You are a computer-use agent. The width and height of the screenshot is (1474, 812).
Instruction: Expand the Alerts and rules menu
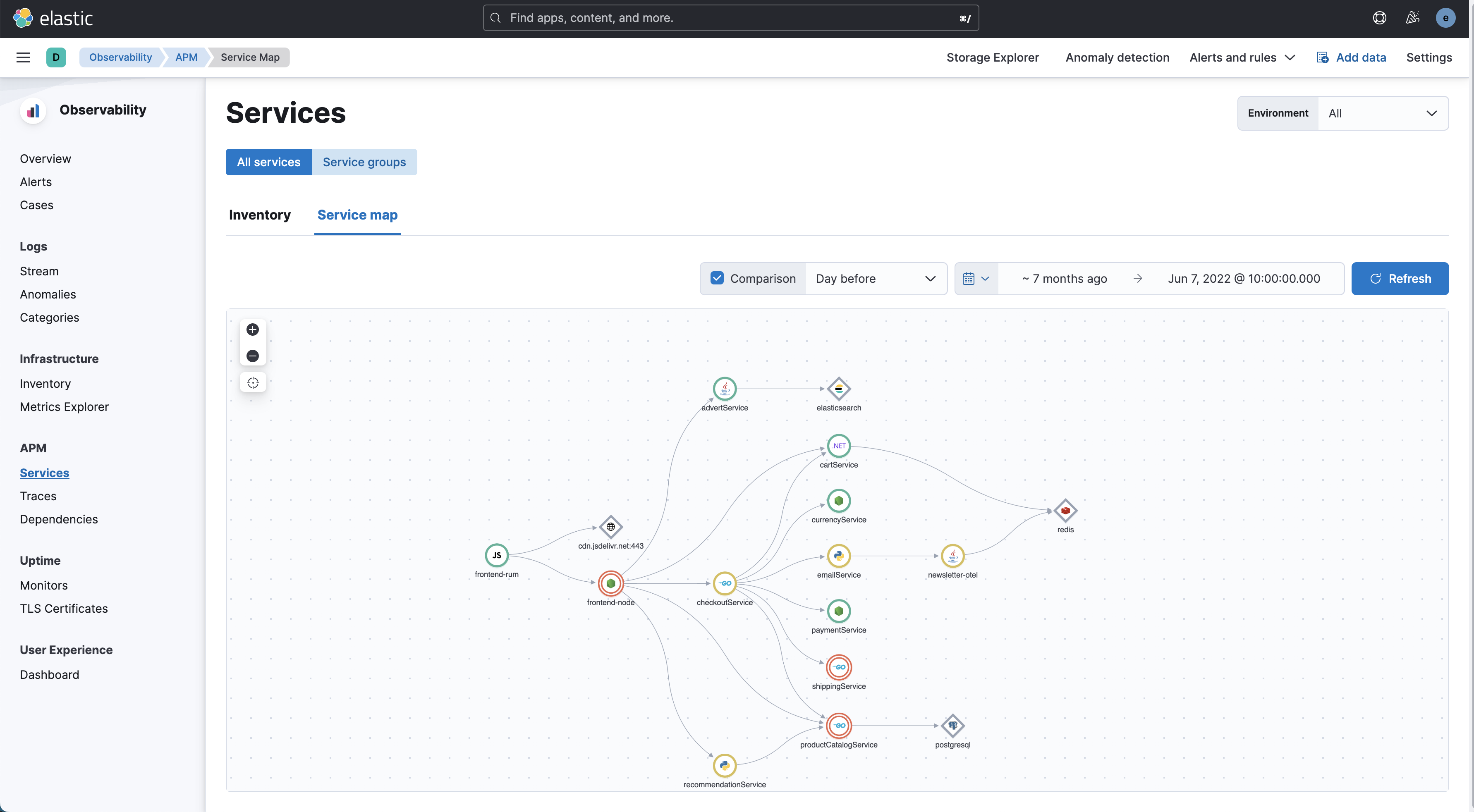click(x=1242, y=57)
